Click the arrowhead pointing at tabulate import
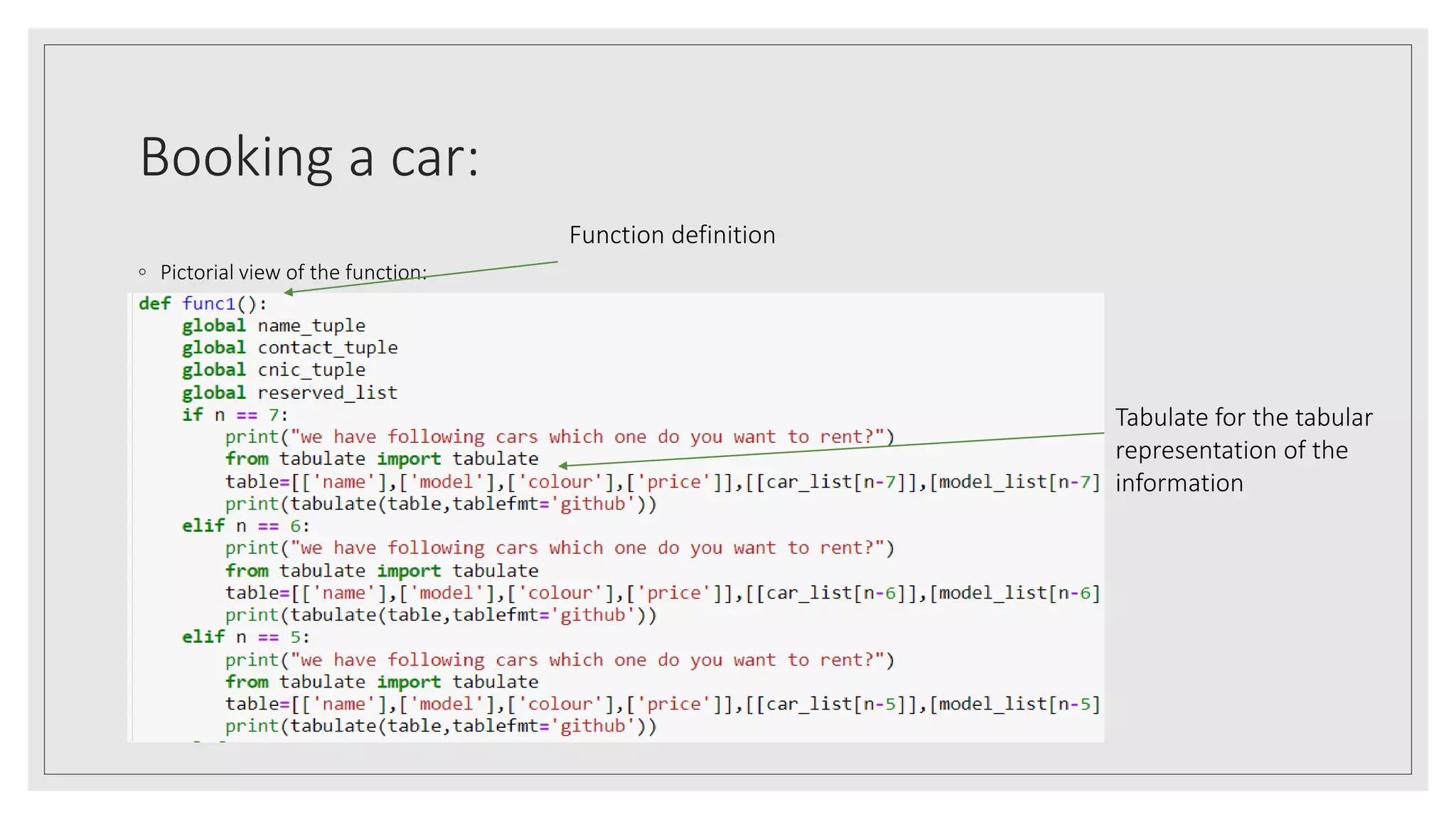Viewport: 1456px width, 819px height. point(562,466)
